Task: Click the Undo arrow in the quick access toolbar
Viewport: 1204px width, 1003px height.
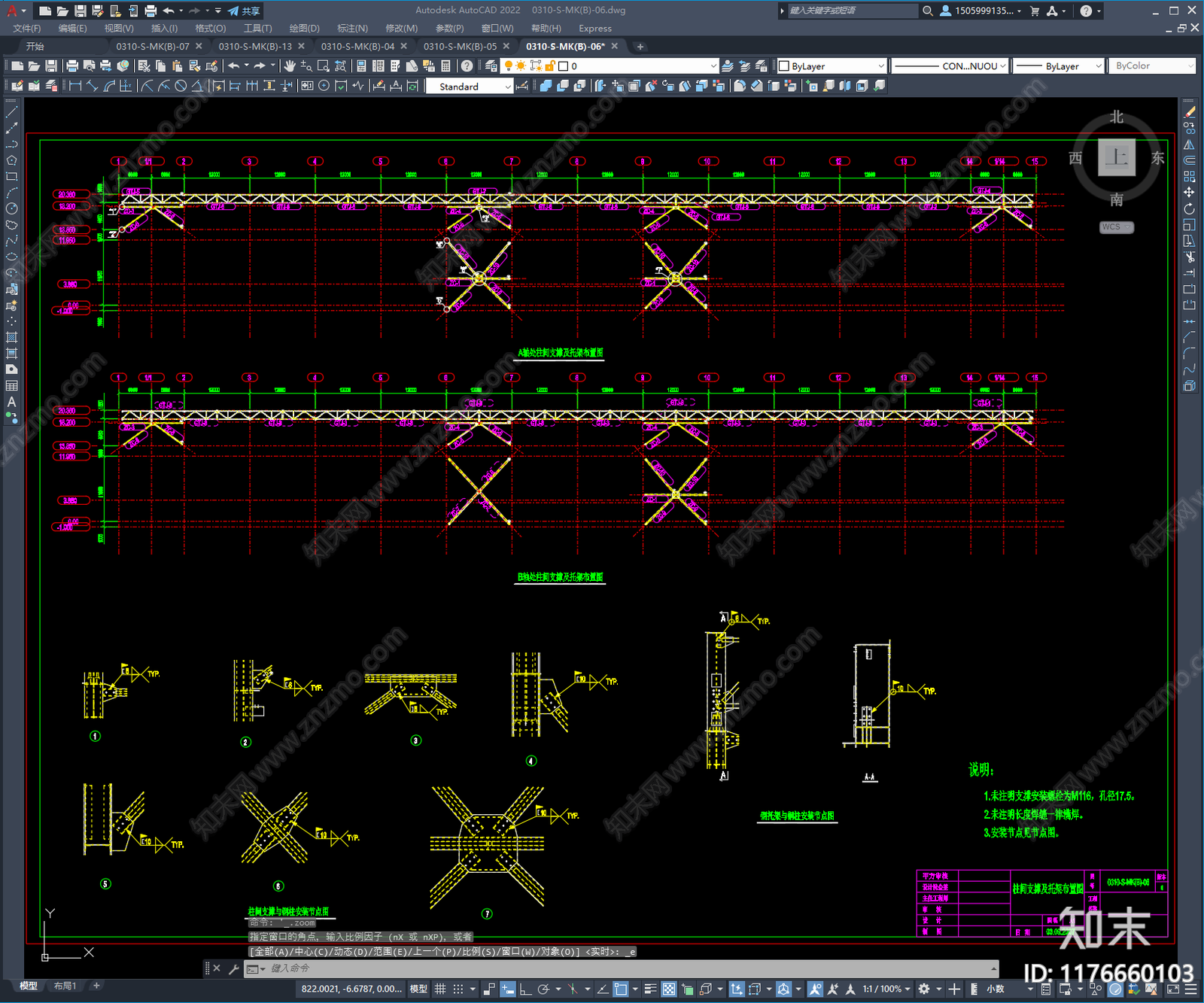Action: 169,11
